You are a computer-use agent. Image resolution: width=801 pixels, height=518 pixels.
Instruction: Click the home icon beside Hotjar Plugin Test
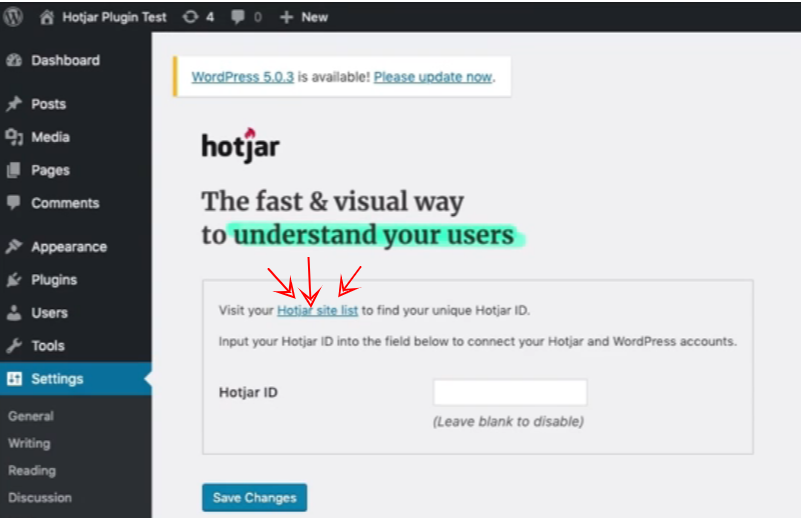[46, 17]
